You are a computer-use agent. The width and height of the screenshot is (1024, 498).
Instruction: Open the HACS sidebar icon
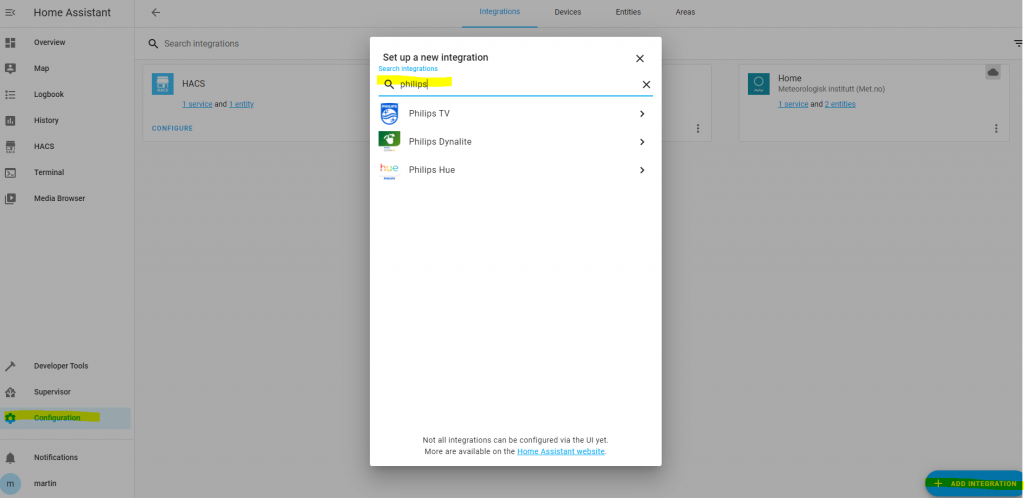coord(10,146)
